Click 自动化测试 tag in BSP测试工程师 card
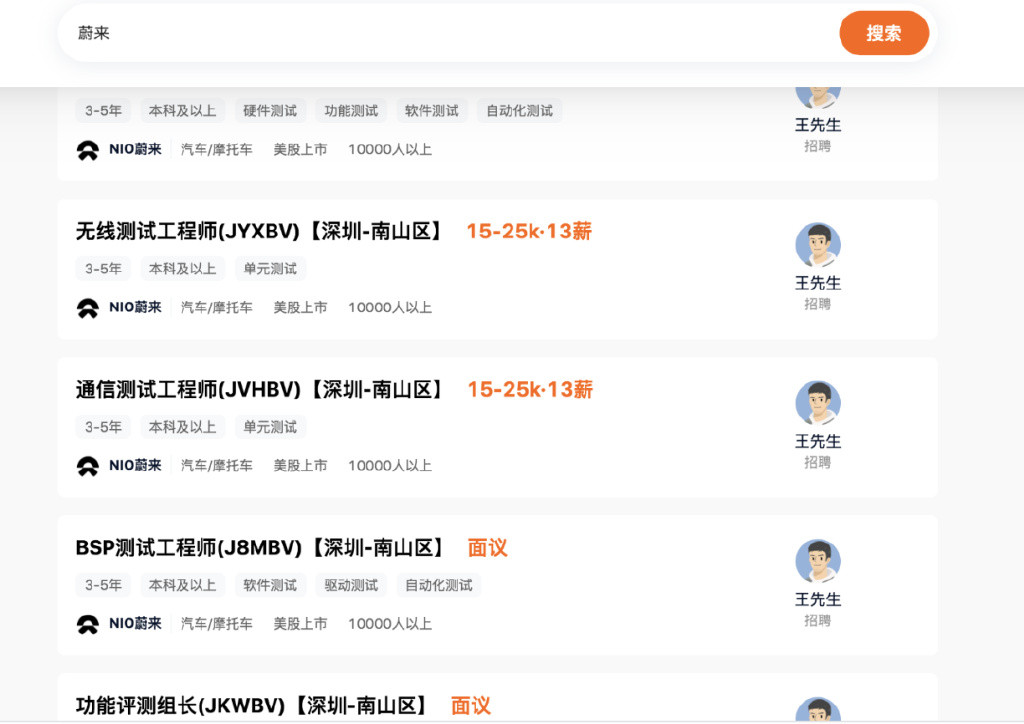The width and height of the screenshot is (1024, 724). [439, 586]
